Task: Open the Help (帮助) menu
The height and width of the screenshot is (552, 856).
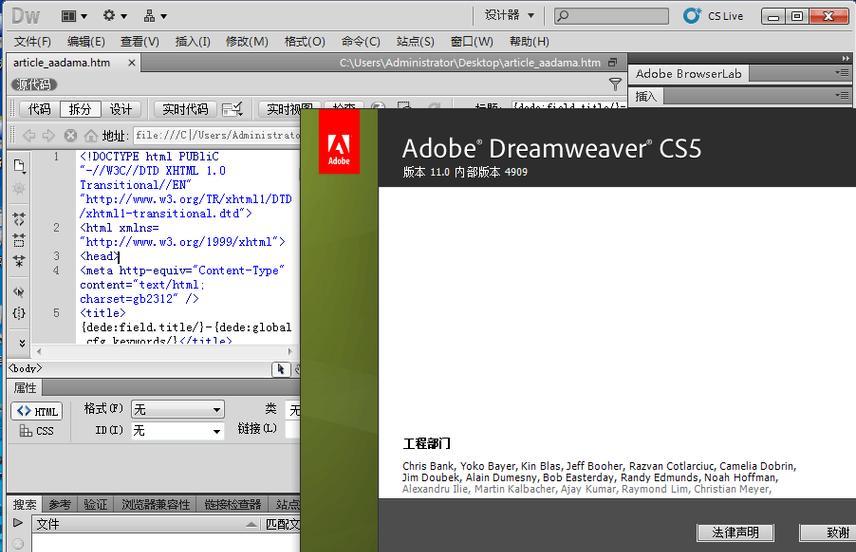Action: [x=529, y=41]
